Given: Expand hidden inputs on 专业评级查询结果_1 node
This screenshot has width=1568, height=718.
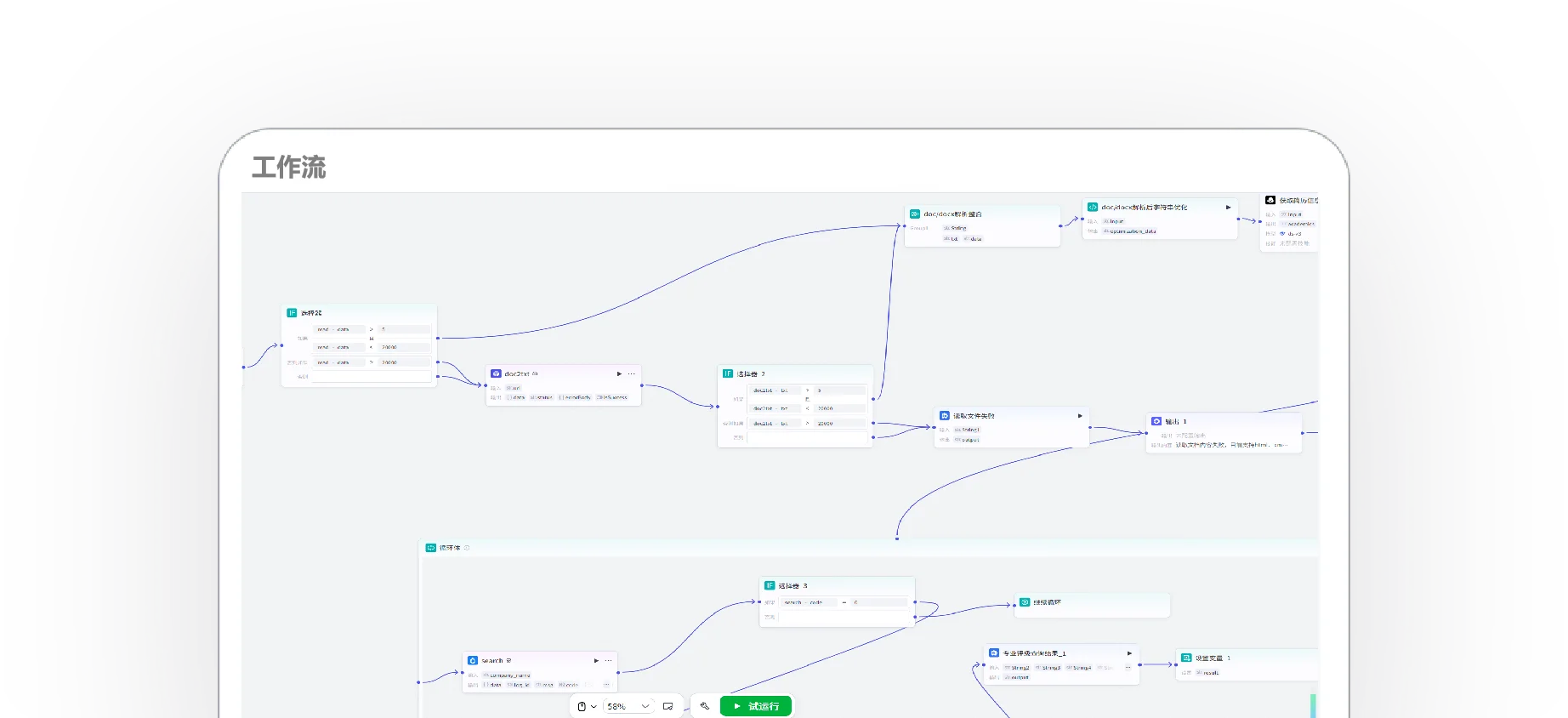Looking at the screenshot, I should 1128,668.
